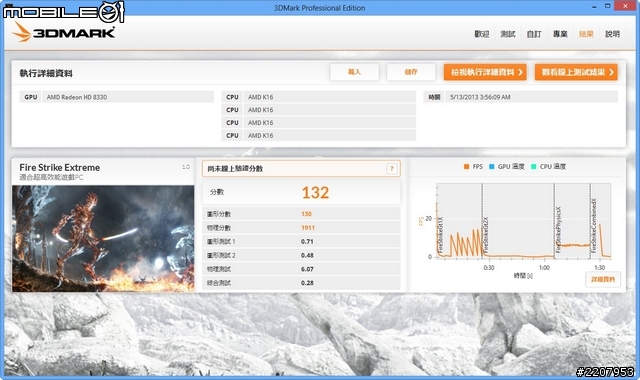Click the 物理分數 value 1911
Viewport: 640px width, 380px height.
coord(308,228)
